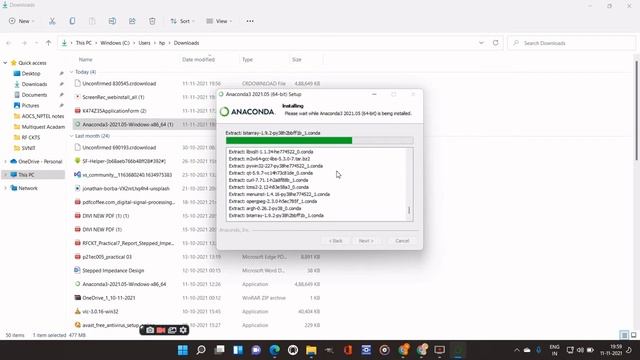The width and height of the screenshot is (640, 360).
Task: Open ScreenRec gallery icon
Action: (x=172, y=330)
